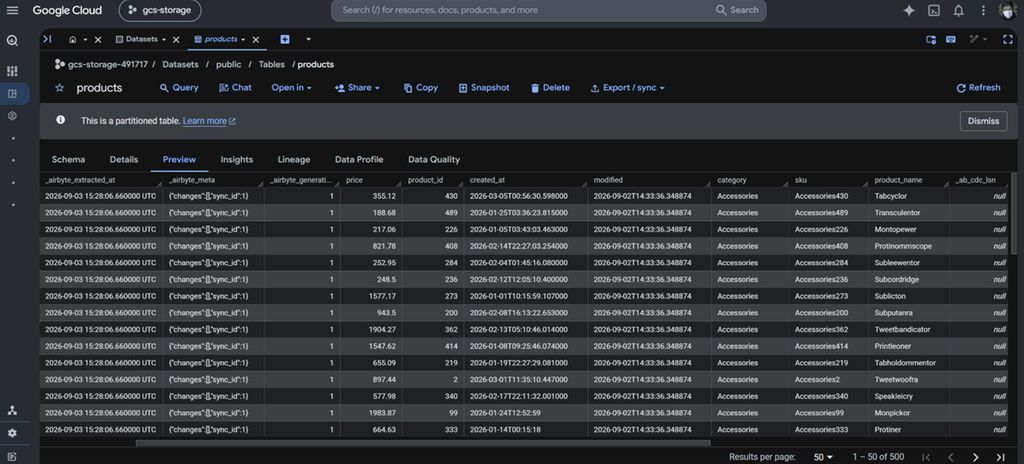
Task: Open the gcs-storage project picker
Action: 160,10
